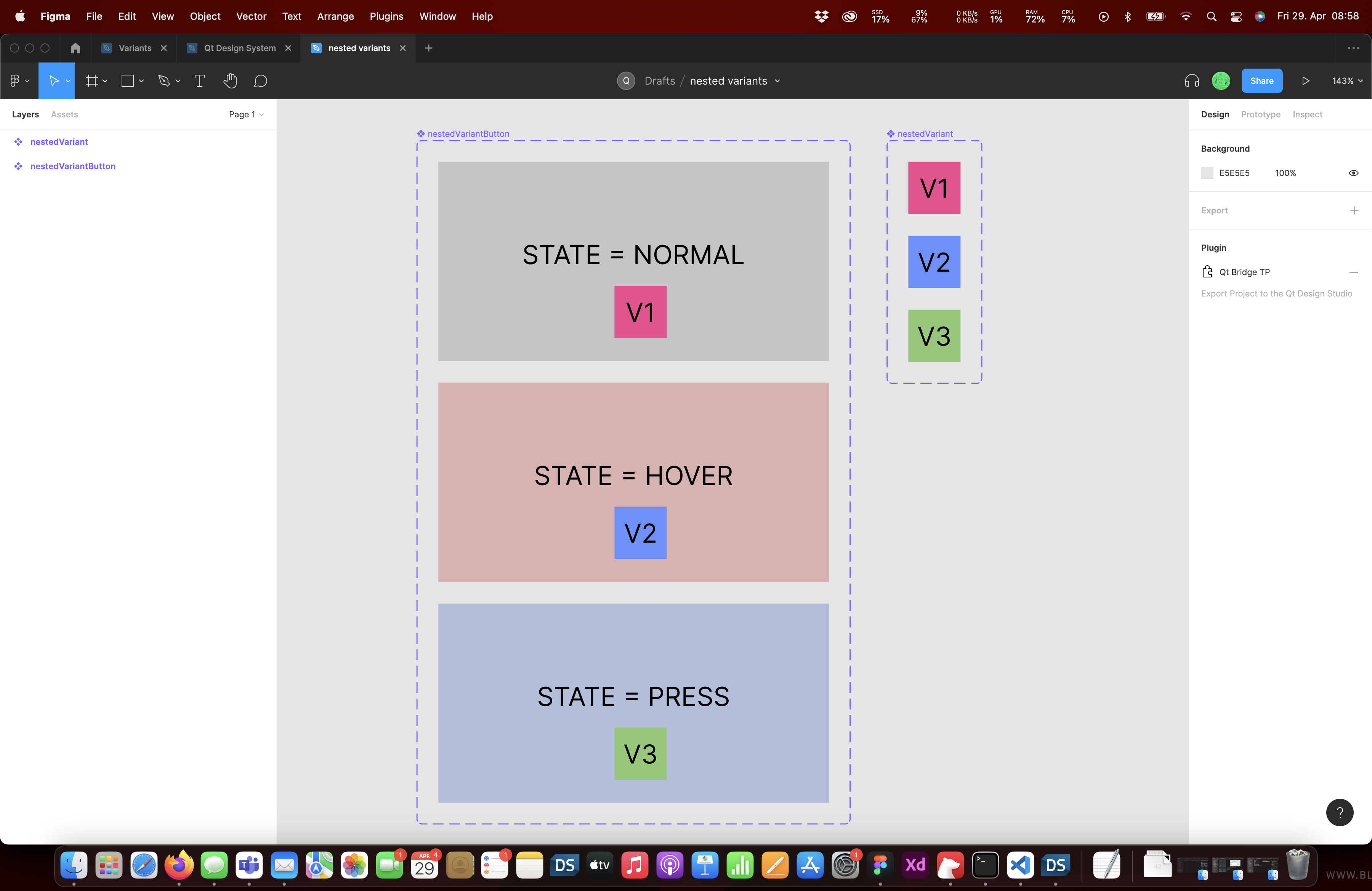Click the E5E5E5 background color swatch
Image resolution: width=1372 pixels, height=891 pixels.
1207,173
